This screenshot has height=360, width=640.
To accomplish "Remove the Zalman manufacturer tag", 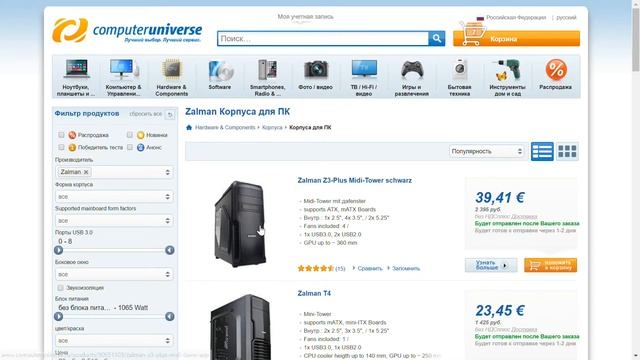I will click(86, 172).
